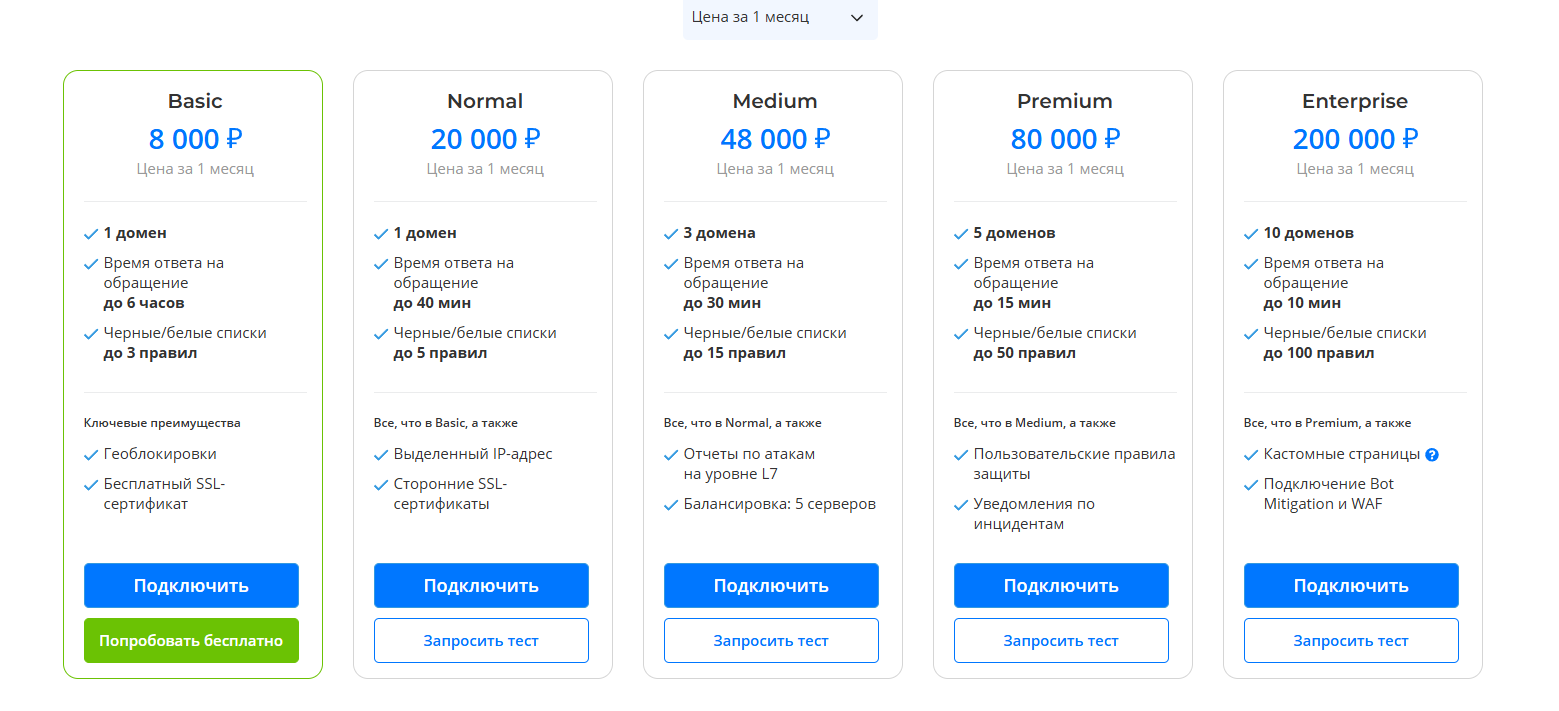Click Подключить button in the Normal plan
This screenshot has height=711, width=1559.
tap(481, 585)
